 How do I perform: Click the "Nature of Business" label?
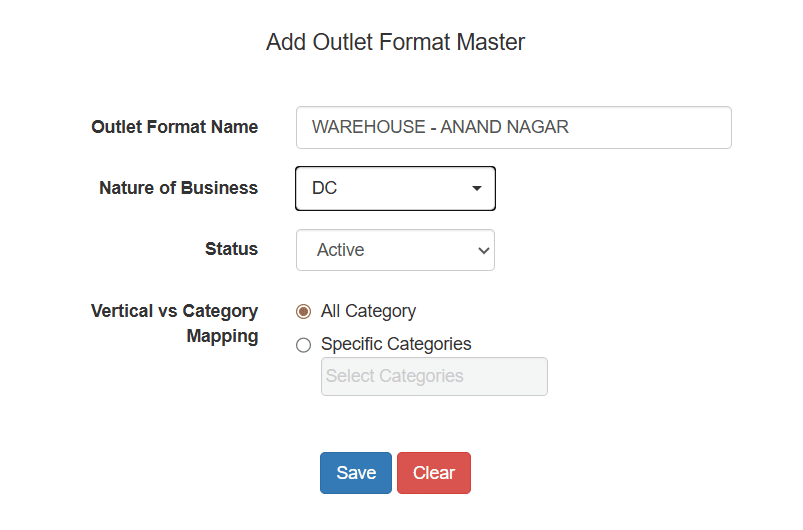[179, 188]
